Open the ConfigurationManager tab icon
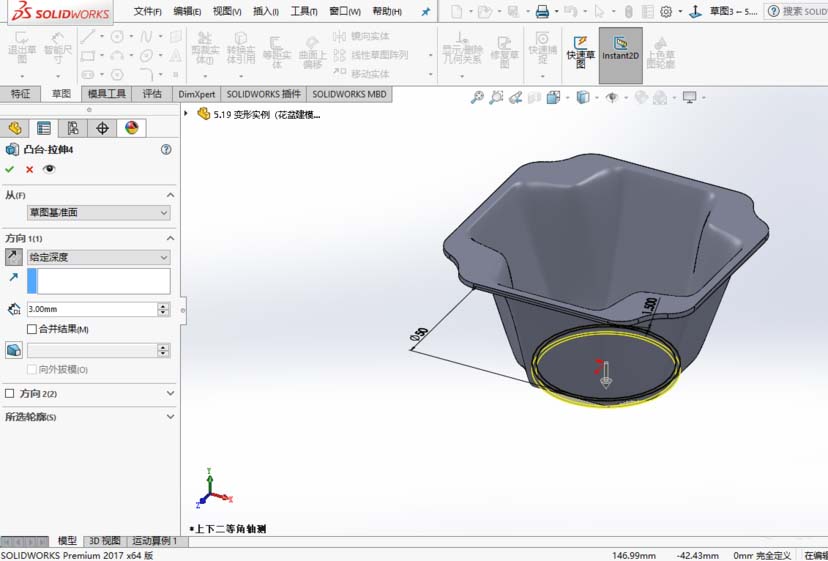 (73, 128)
